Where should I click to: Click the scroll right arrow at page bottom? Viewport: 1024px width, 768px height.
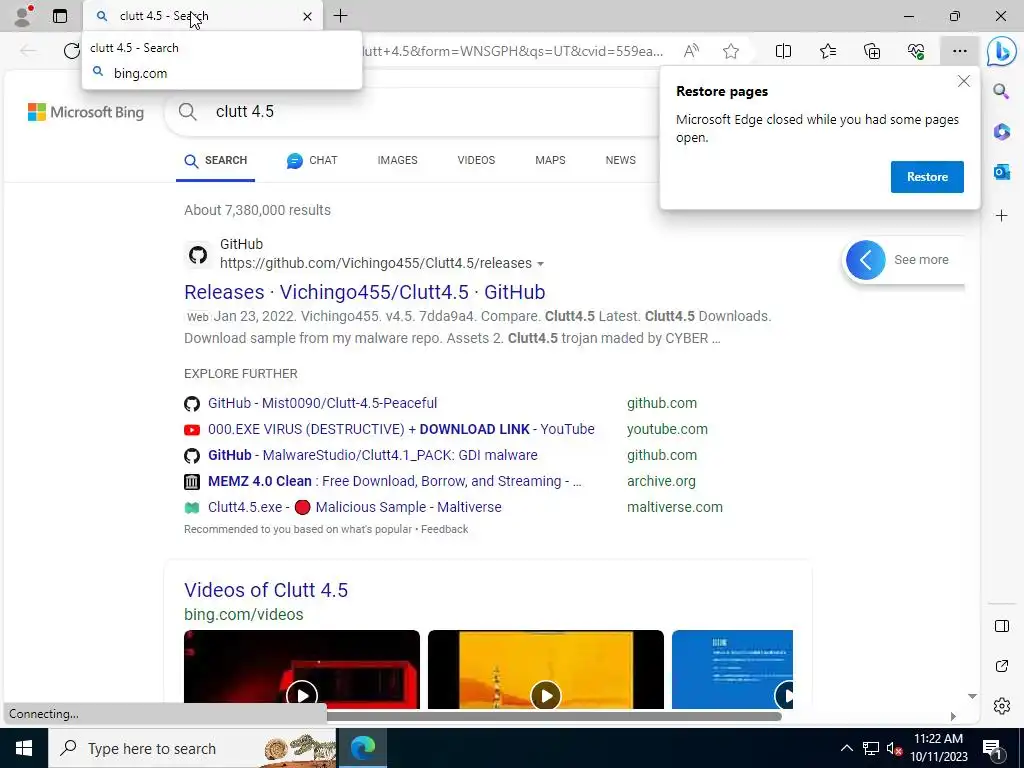(953, 716)
